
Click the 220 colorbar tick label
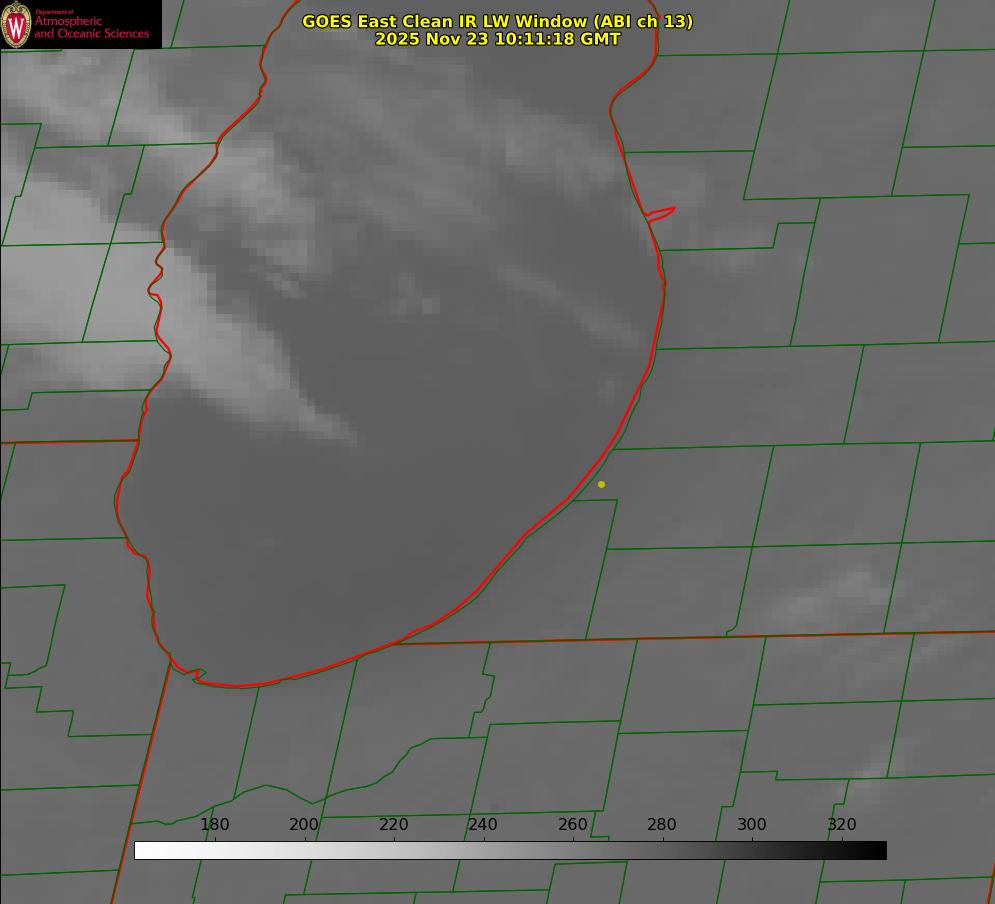click(394, 825)
